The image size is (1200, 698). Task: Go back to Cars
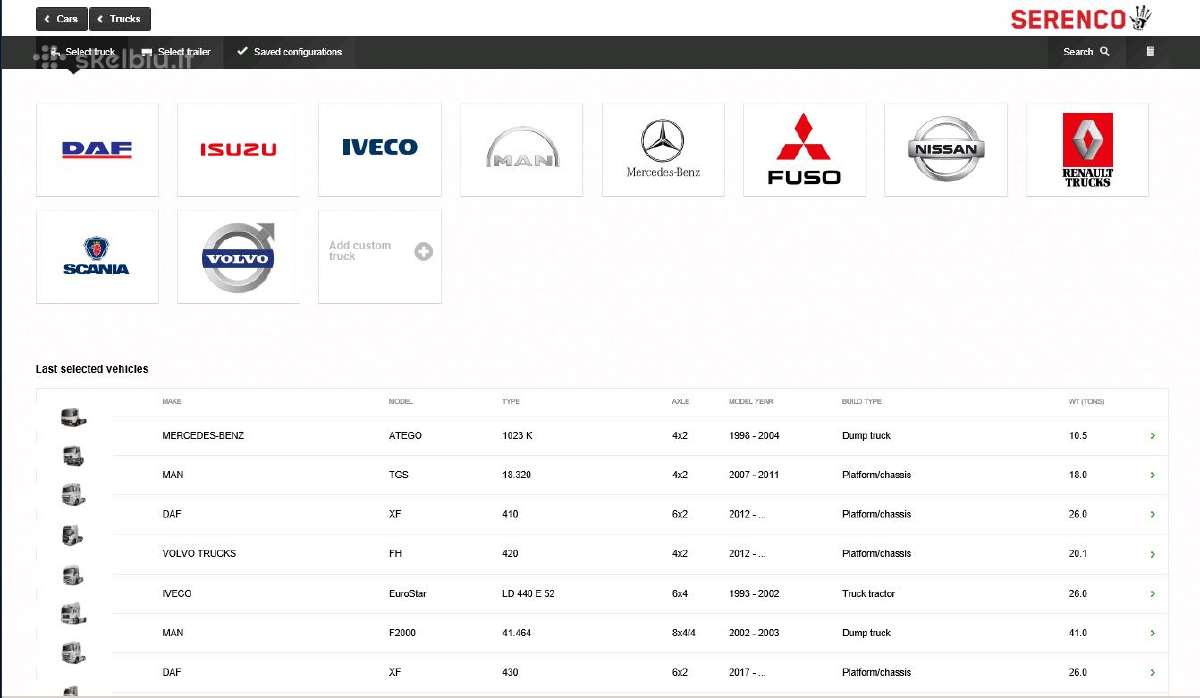tap(61, 19)
